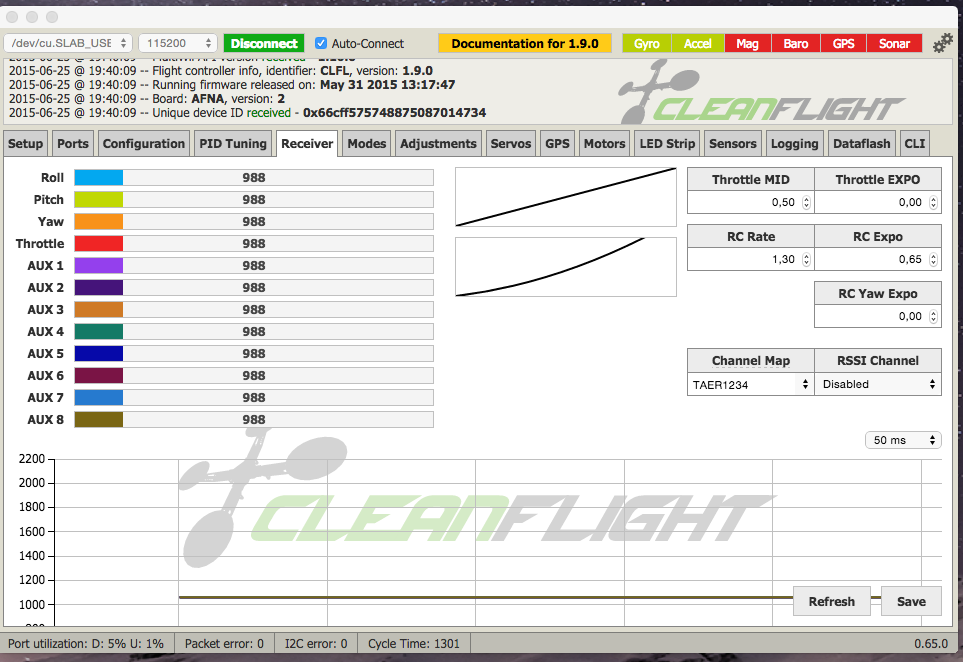The image size is (963, 662).
Task: Open the RSSI Channel dropdown
Action: point(878,384)
